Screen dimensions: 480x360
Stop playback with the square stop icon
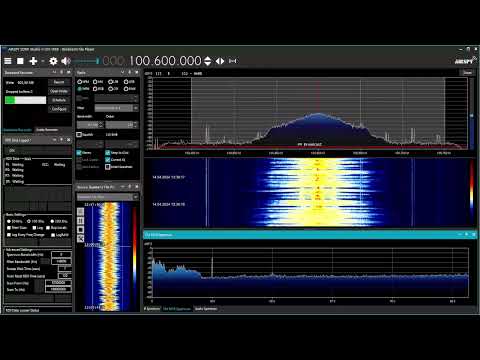pyautogui.click(x=20, y=61)
